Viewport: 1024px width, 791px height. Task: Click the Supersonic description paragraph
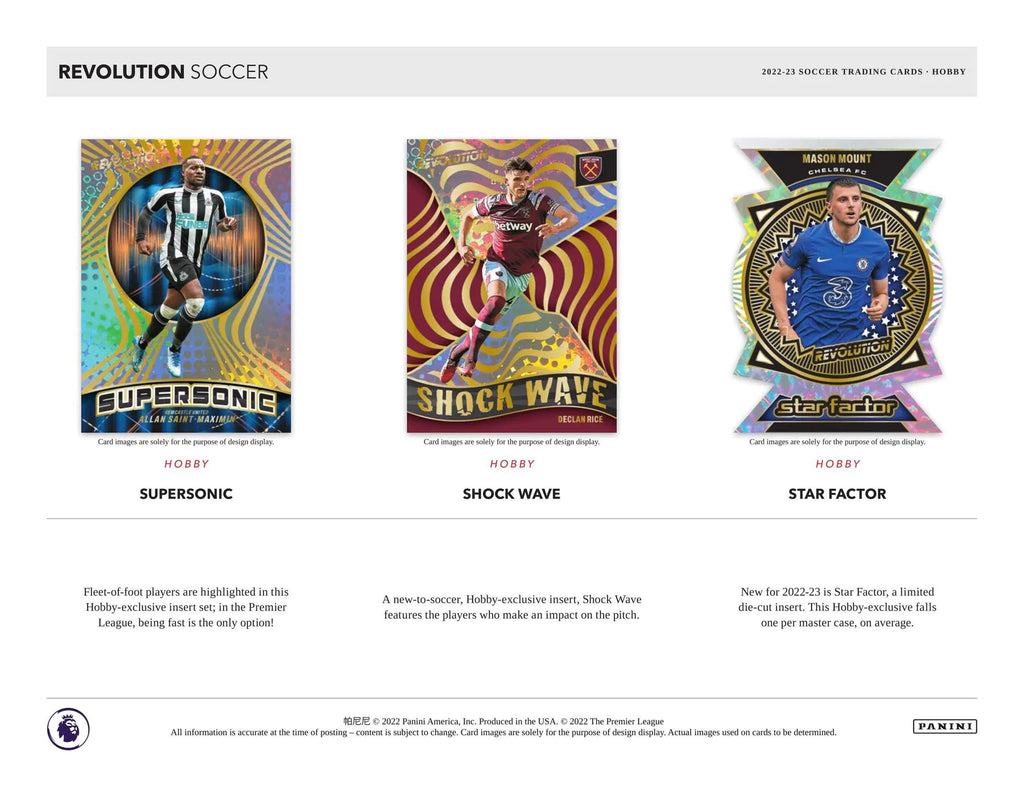point(186,607)
